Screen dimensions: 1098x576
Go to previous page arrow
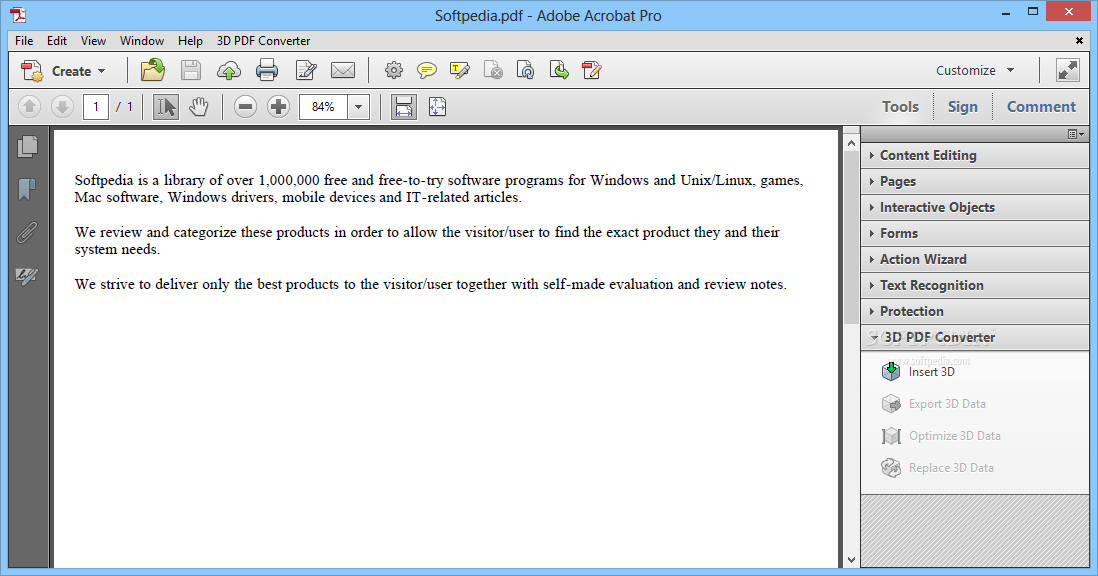(29, 106)
